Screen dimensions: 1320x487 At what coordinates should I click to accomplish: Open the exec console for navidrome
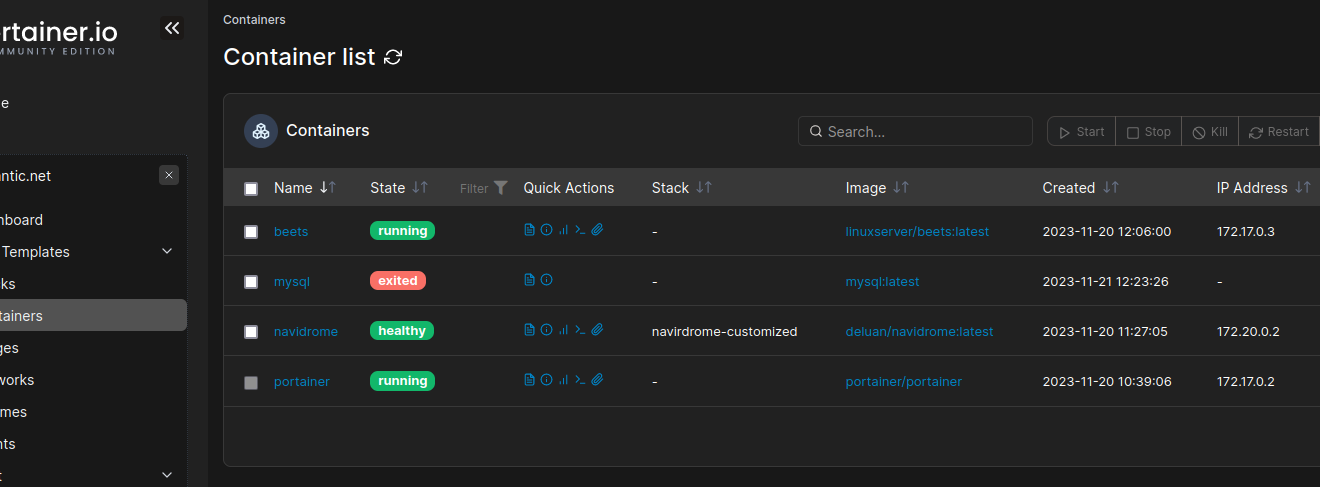tap(580, 329)
